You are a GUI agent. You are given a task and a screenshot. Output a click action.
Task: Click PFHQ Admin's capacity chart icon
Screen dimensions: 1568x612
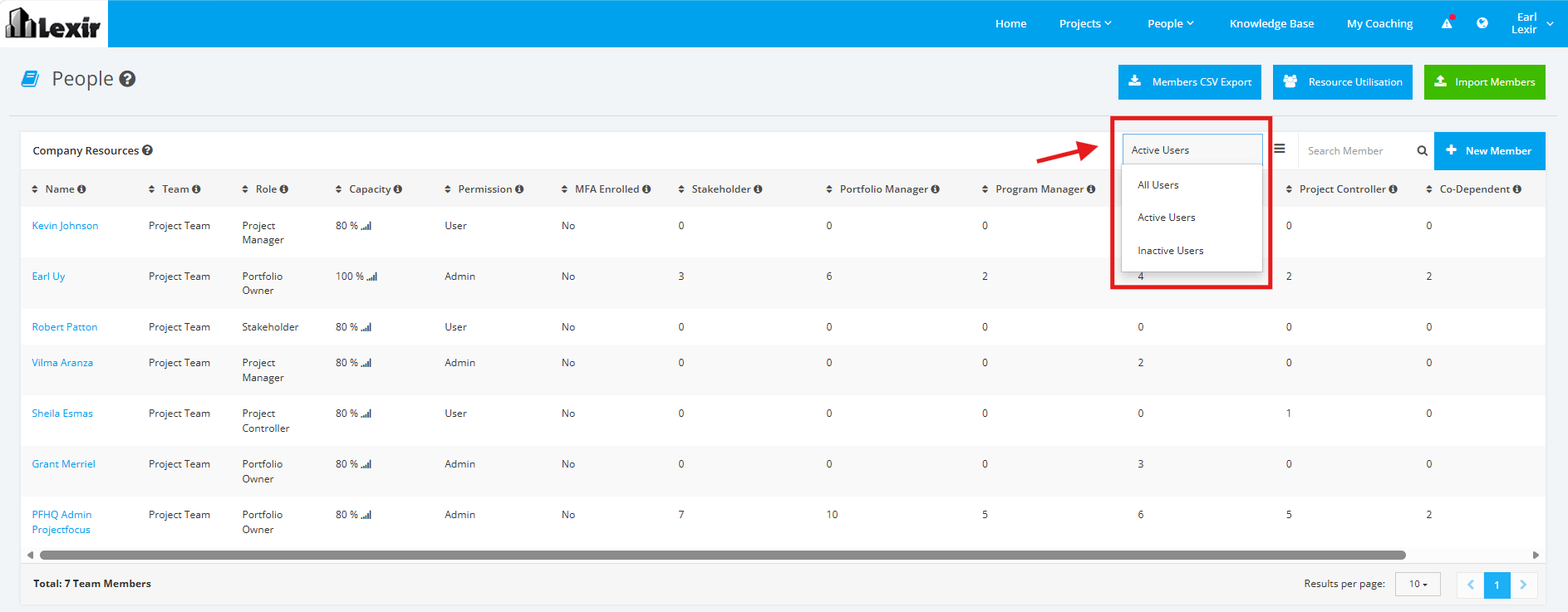point(366,515)
